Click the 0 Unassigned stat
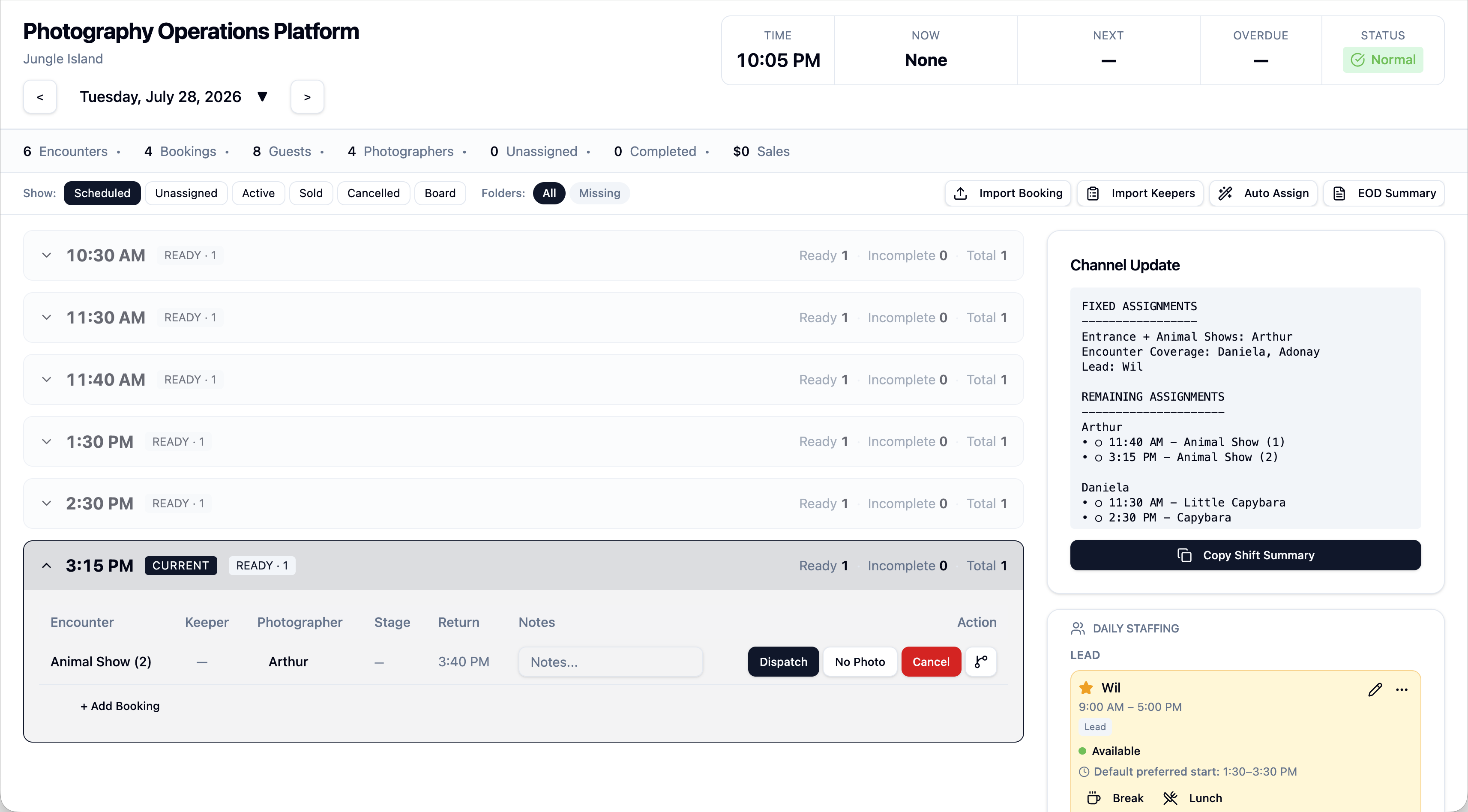This screenshot has height=812, width=1468. click(x=533, y=151)
